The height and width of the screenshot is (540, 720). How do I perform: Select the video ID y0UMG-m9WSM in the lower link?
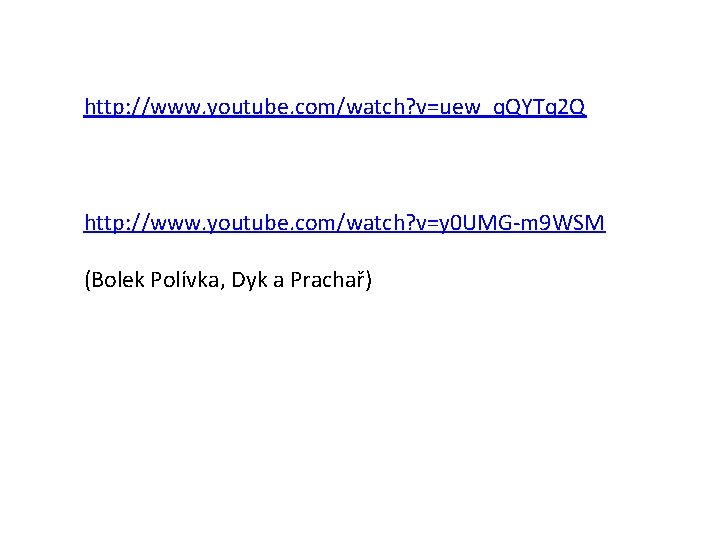coord(523,223)
